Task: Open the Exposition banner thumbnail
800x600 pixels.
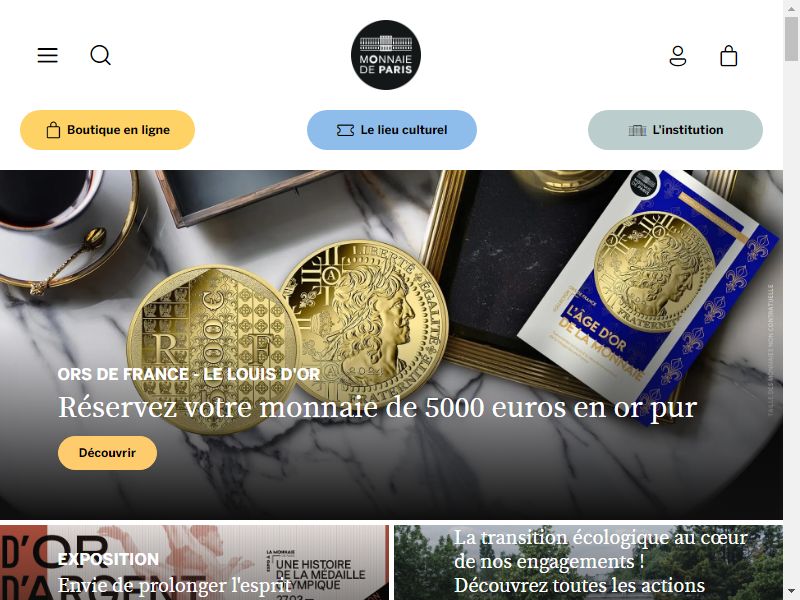Action: point(194,562)
